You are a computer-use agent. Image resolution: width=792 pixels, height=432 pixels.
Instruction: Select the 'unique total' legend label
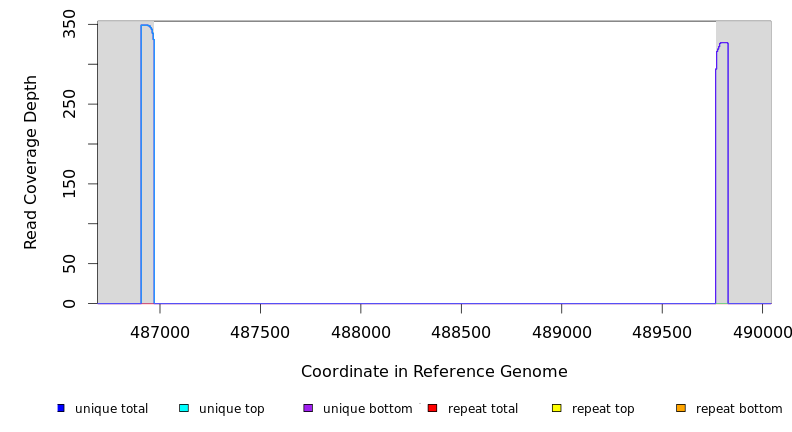[111, 409]
